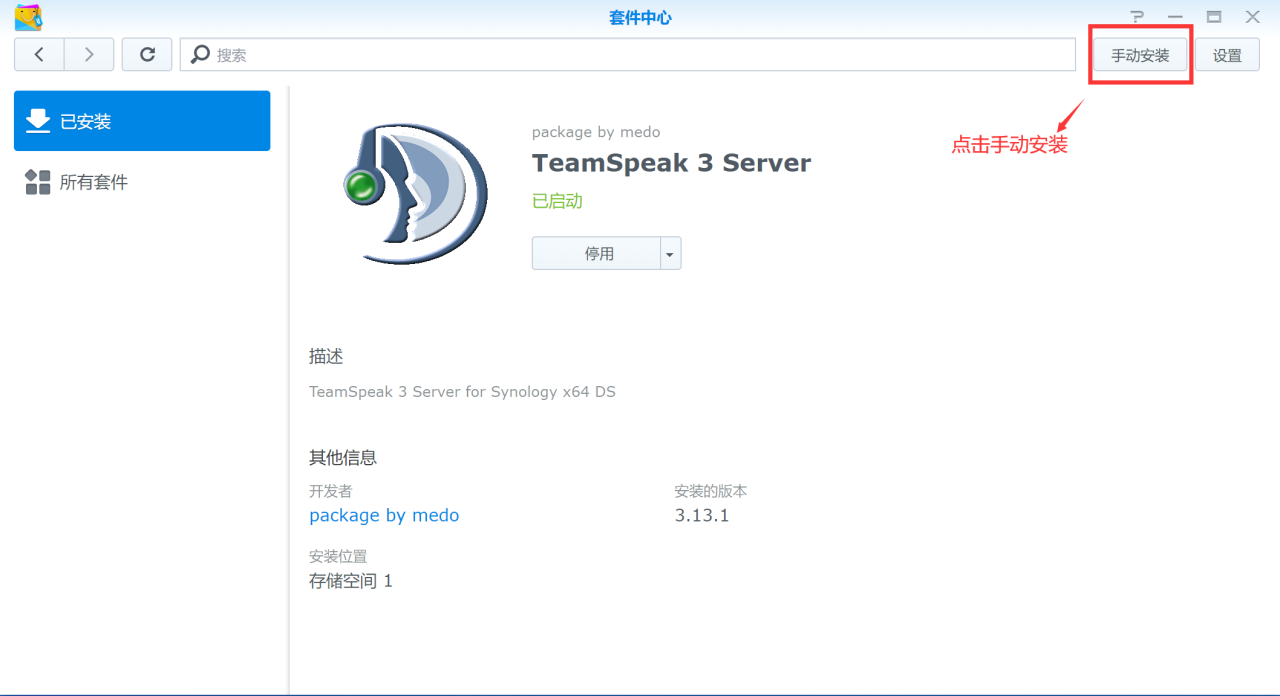The width and height of the screenshot is (1280, 696).
Task: Expand the action menu next to Stop button
Action: click(669, 252)
